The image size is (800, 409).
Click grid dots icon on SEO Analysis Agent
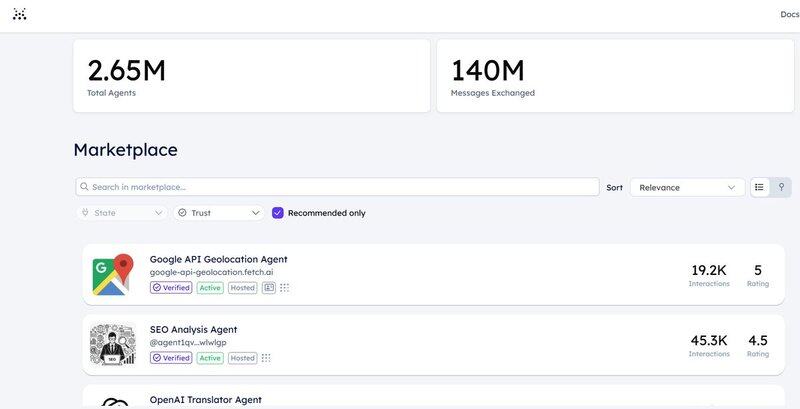tap(266, 358)
